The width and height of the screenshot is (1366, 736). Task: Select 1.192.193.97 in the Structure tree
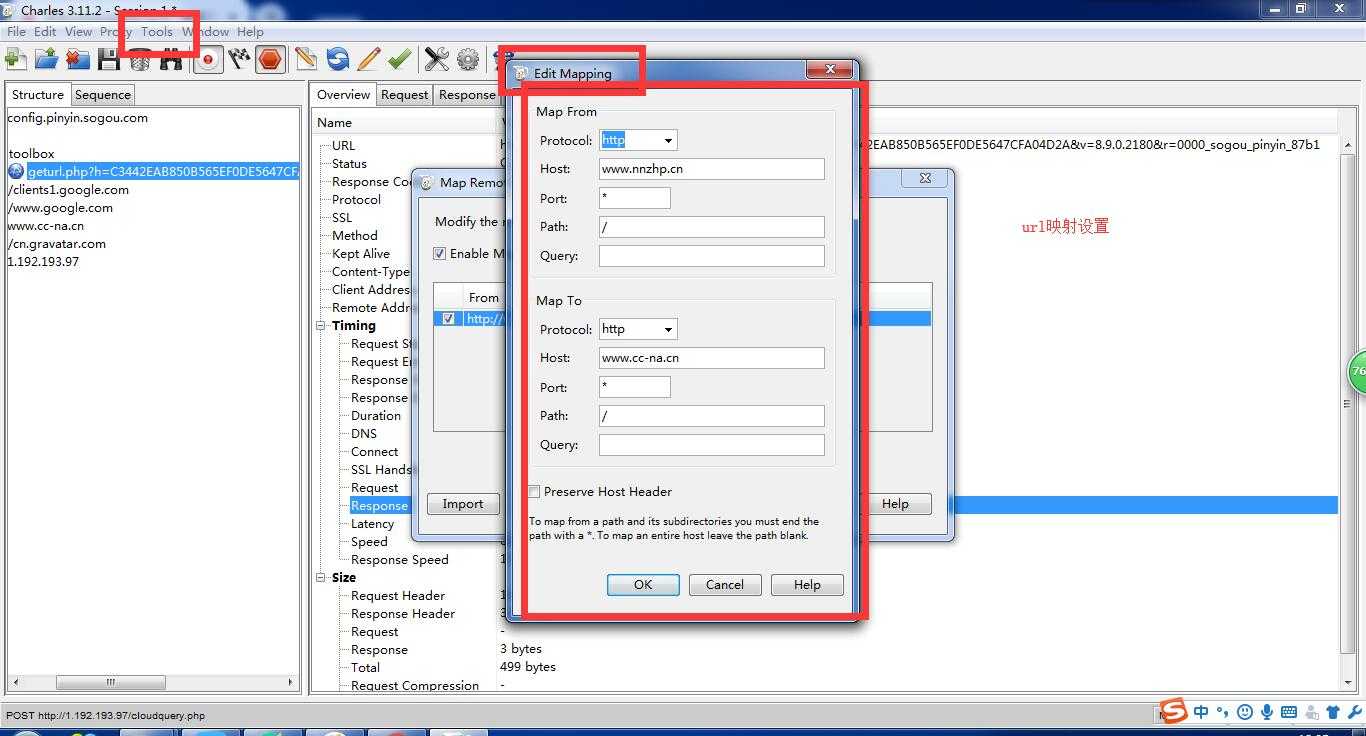coord(43,262)
